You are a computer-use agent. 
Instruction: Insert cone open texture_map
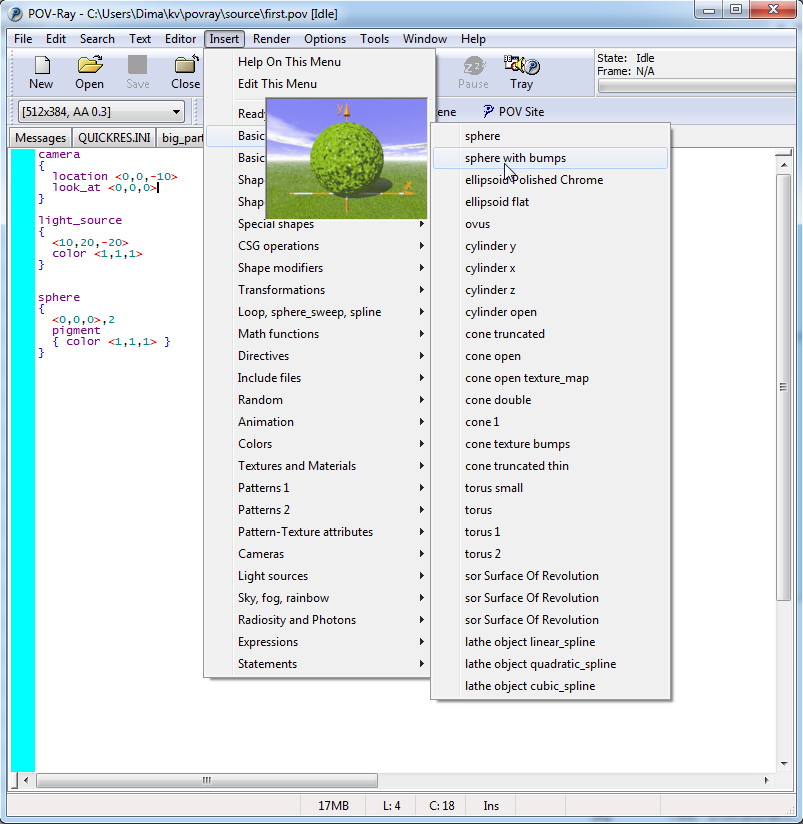coord(550,378)
